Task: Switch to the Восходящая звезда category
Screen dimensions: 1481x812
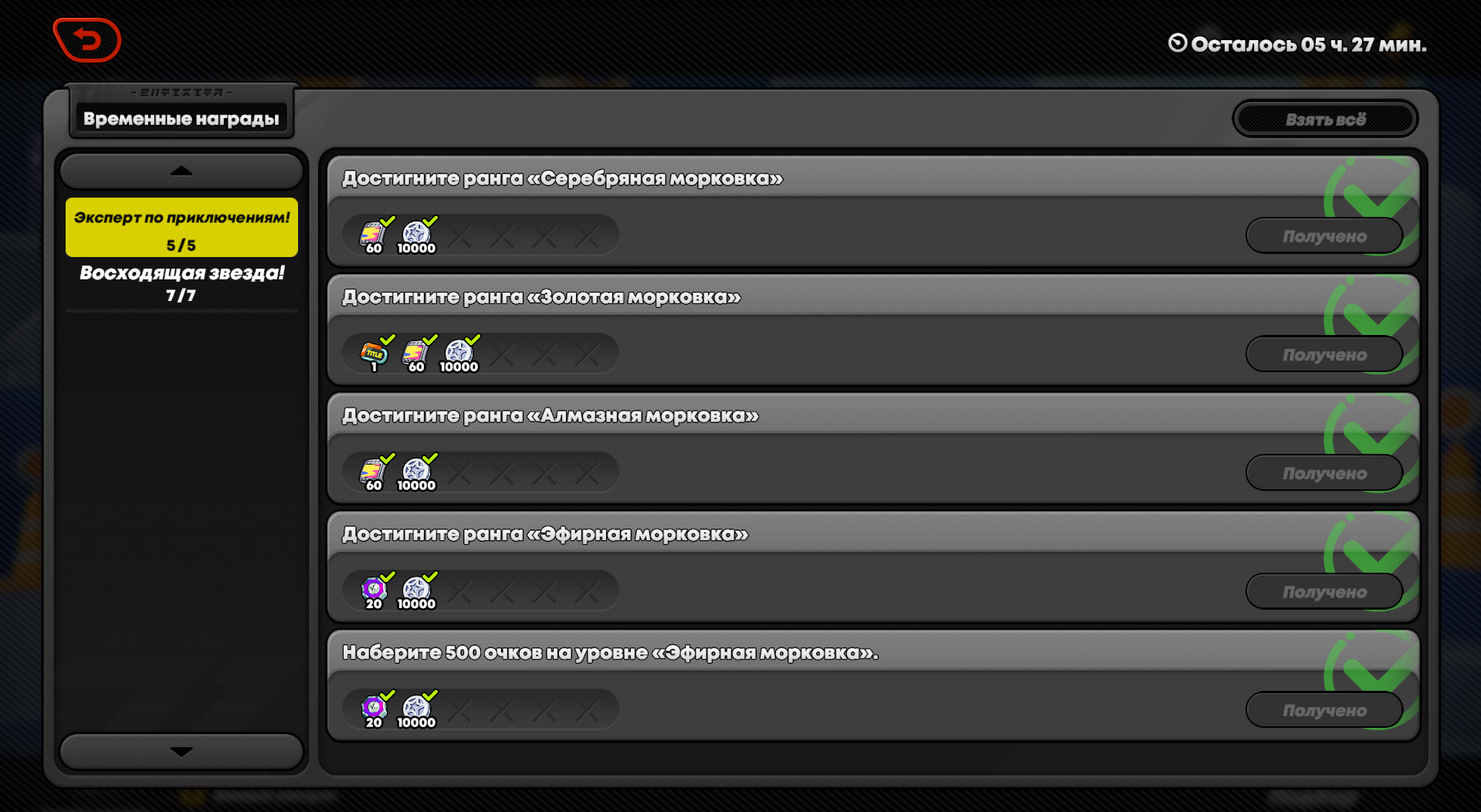Action: (x=181, y=283)
